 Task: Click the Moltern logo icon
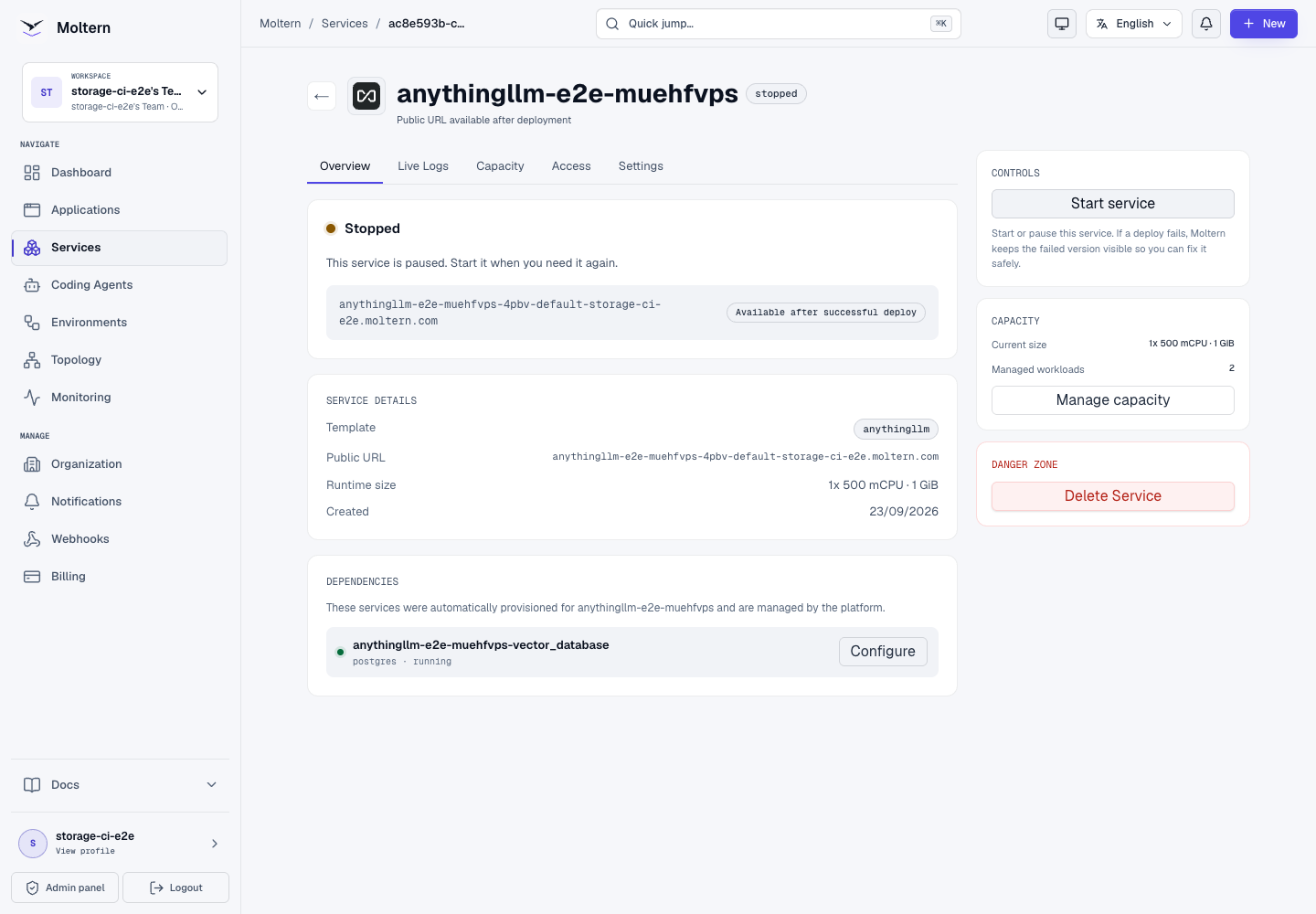click(32, 27)
